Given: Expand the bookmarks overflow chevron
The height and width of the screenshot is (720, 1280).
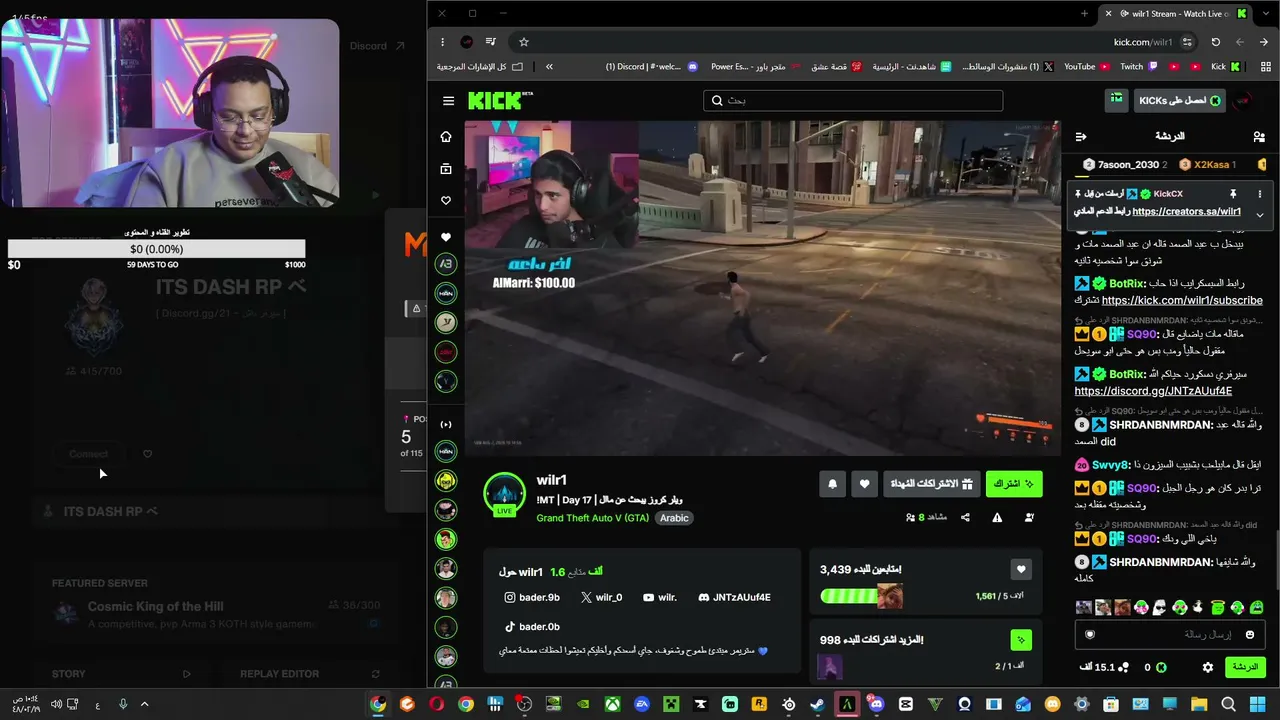Looking at the screenshot, I should (549, 67).
